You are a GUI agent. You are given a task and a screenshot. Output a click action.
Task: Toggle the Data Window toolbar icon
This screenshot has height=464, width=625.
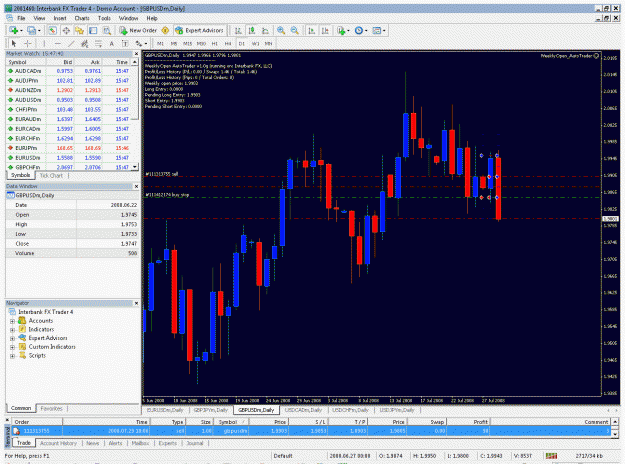coord(66,30)
